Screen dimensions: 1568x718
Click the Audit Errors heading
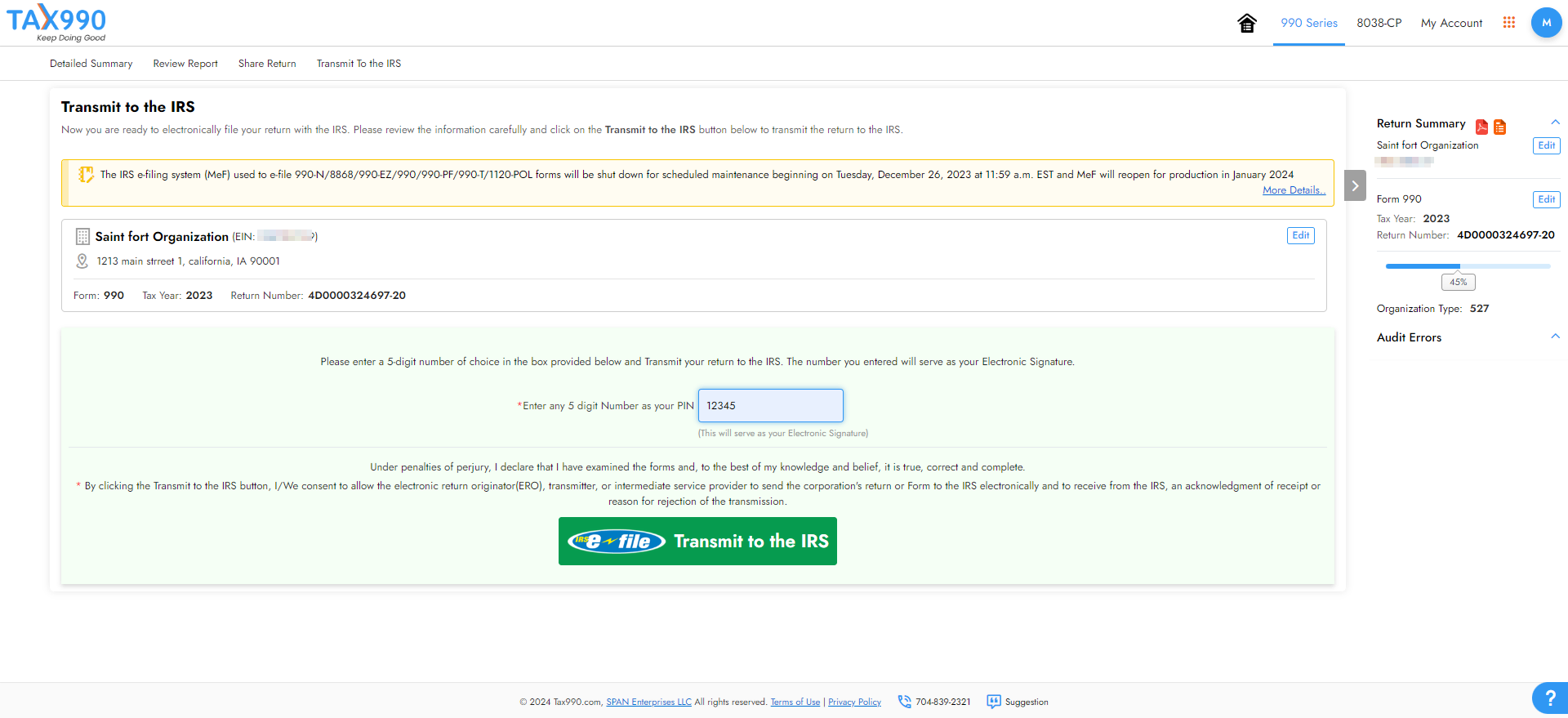click(x=1409, y=337)
